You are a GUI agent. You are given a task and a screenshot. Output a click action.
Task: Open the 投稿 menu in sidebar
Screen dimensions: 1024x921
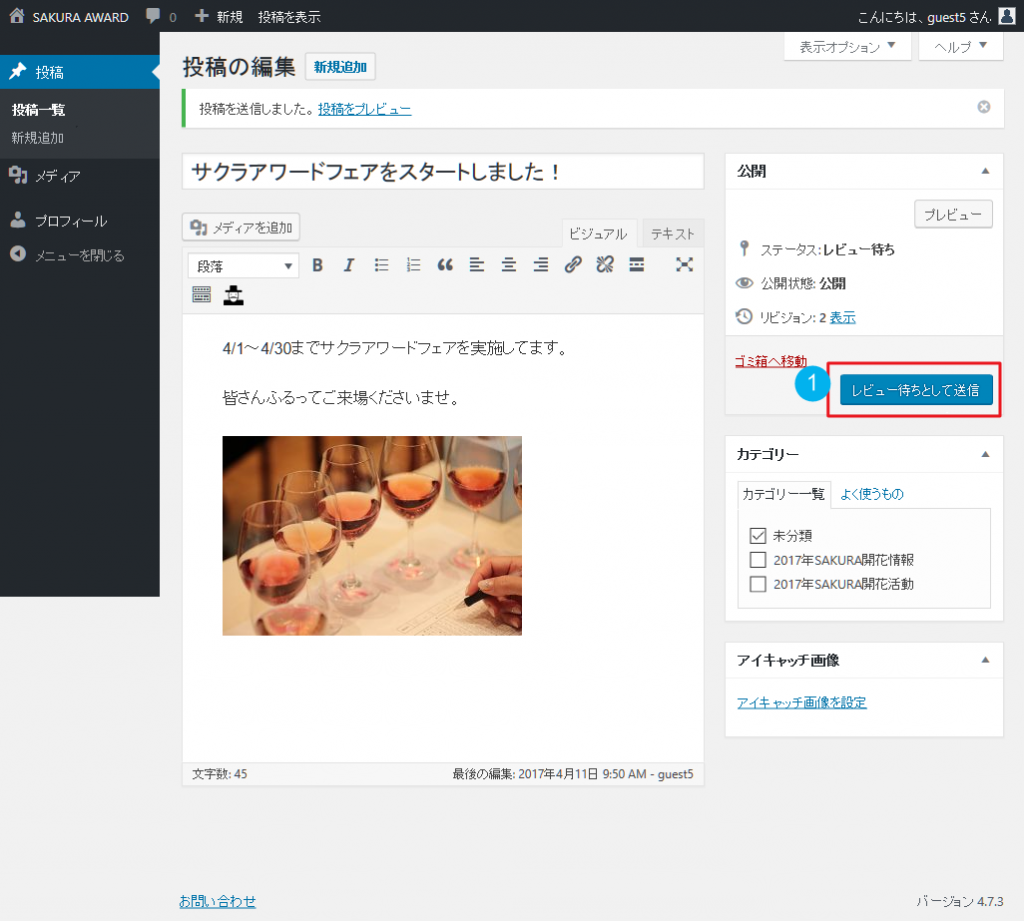(x=80, y=72)
